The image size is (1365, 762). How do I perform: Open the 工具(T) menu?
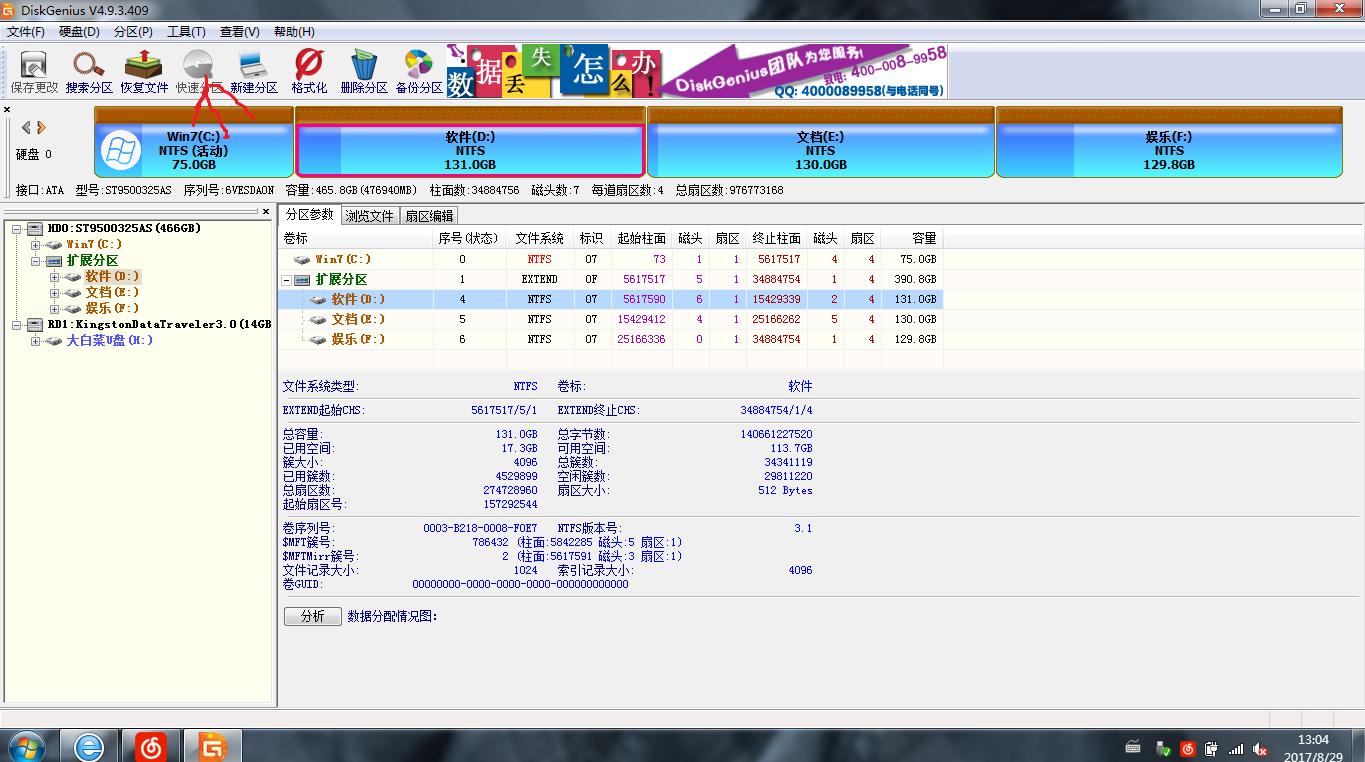click(x=186, y=32)
